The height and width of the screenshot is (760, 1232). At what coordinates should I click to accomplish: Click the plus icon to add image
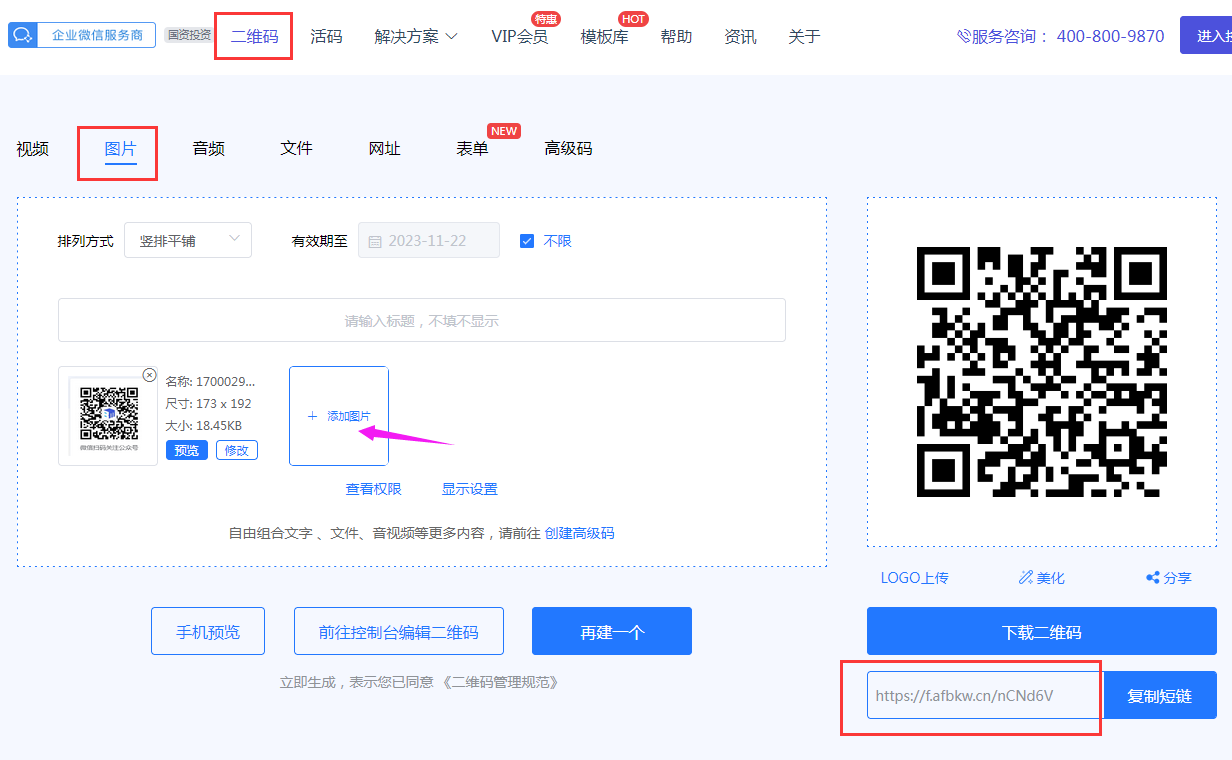click(312, 416)
